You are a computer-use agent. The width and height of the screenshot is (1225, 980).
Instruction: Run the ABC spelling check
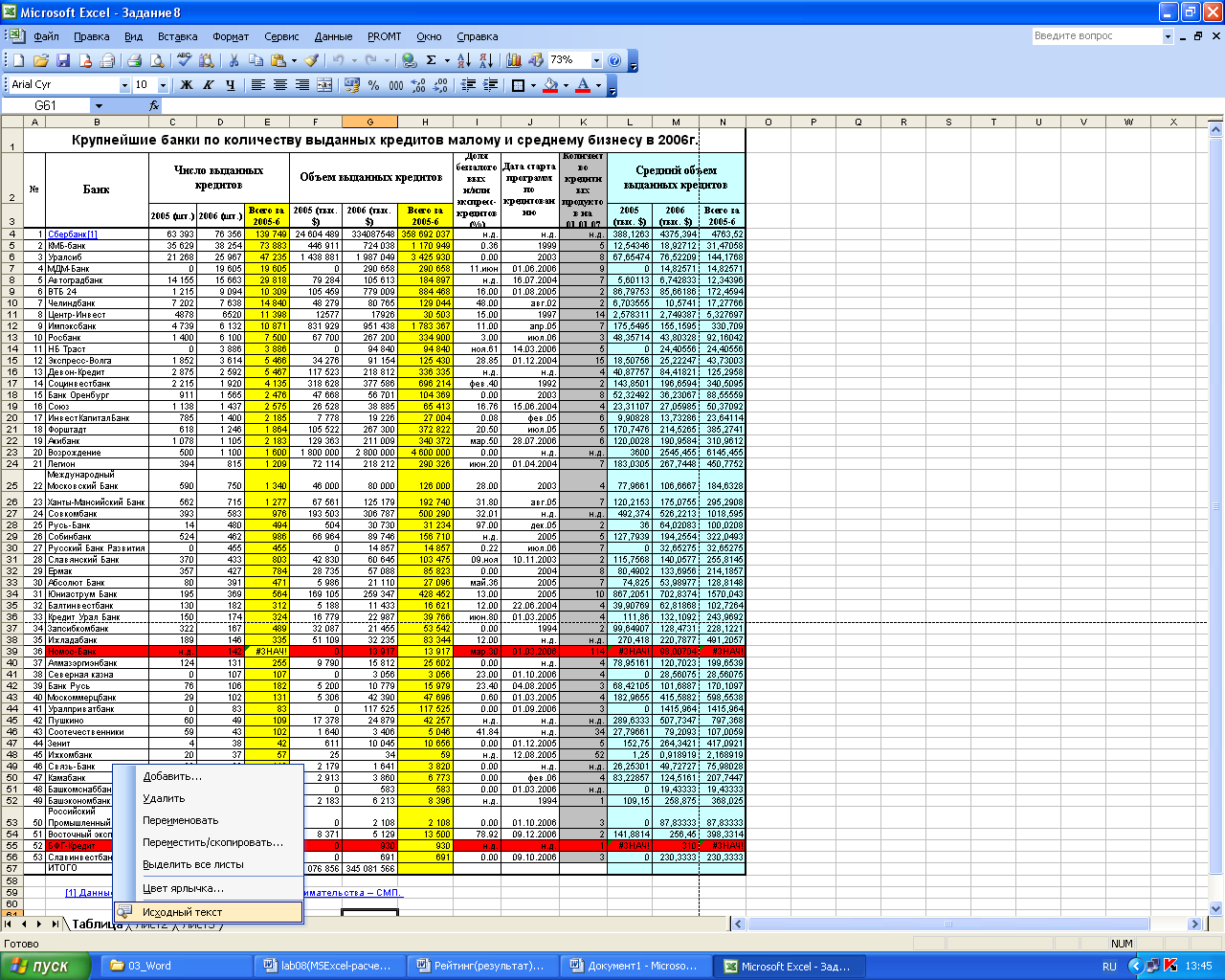tap(184, 60)
